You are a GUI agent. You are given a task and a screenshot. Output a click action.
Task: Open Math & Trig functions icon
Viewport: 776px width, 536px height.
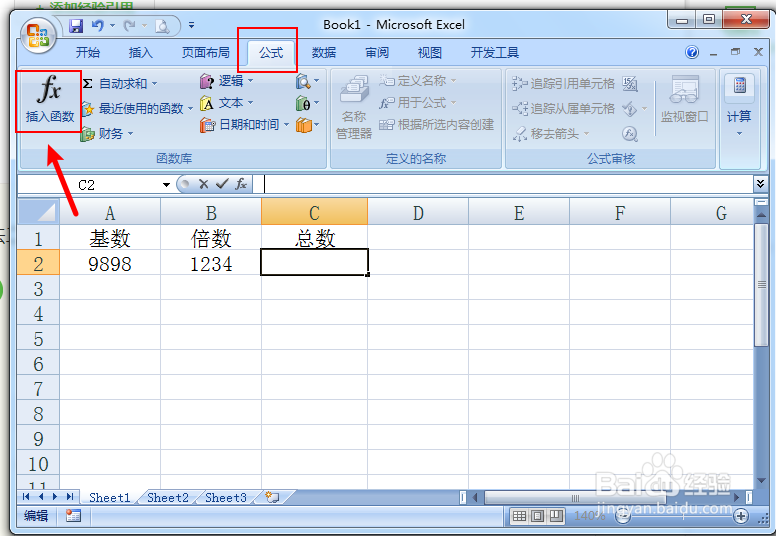coord(307,103)
